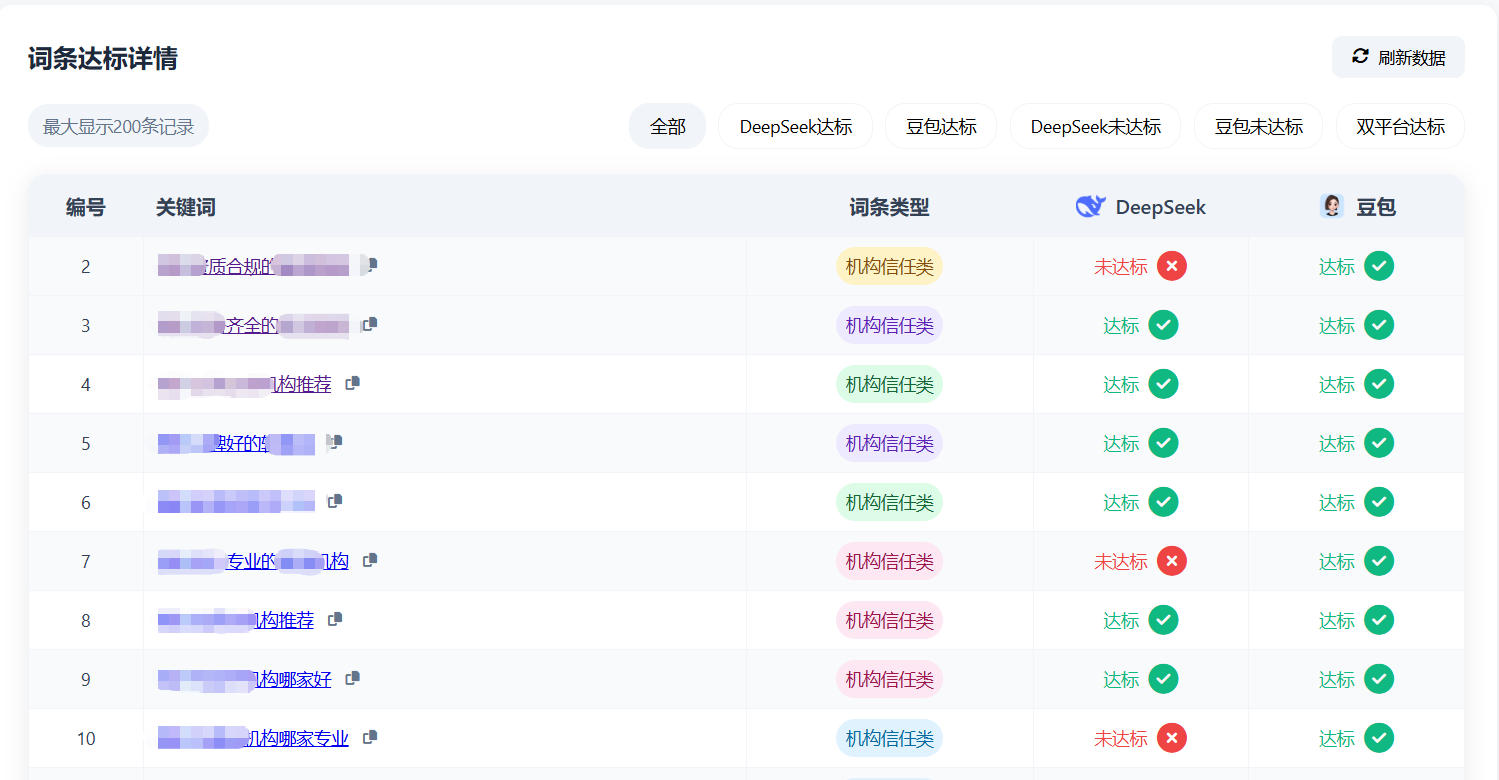Toggle the 双平台达标 filter
The width and height of the screenshot is (1499, 780).
[x=1400, y=126]
